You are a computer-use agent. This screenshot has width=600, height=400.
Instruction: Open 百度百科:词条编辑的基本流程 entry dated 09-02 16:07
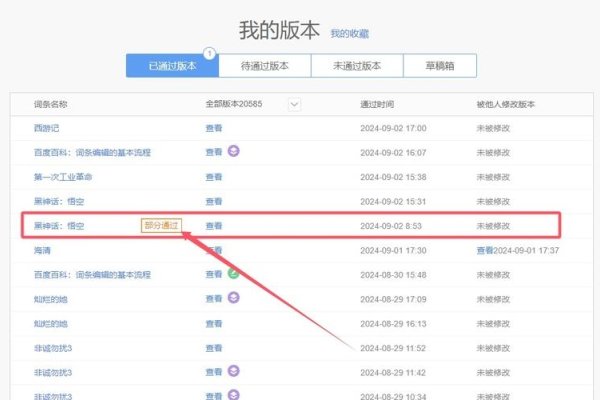point(92,153)
